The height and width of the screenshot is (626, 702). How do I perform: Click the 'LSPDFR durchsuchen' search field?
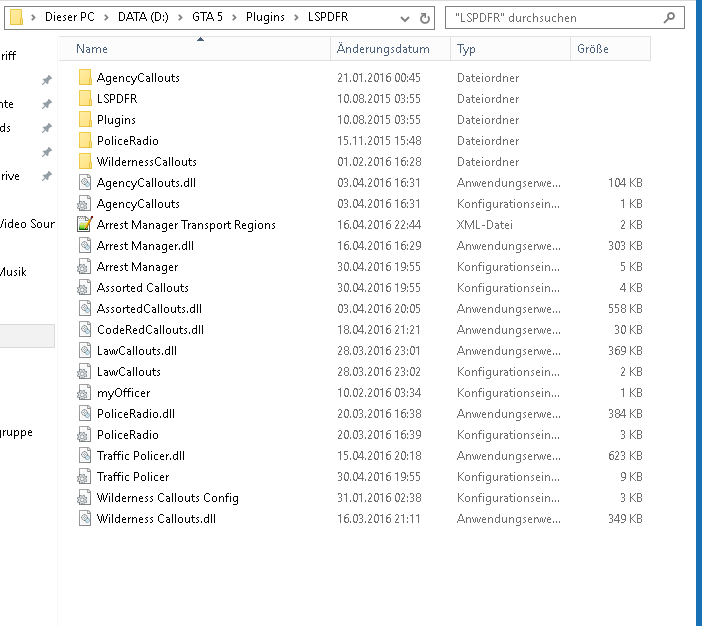565,17
